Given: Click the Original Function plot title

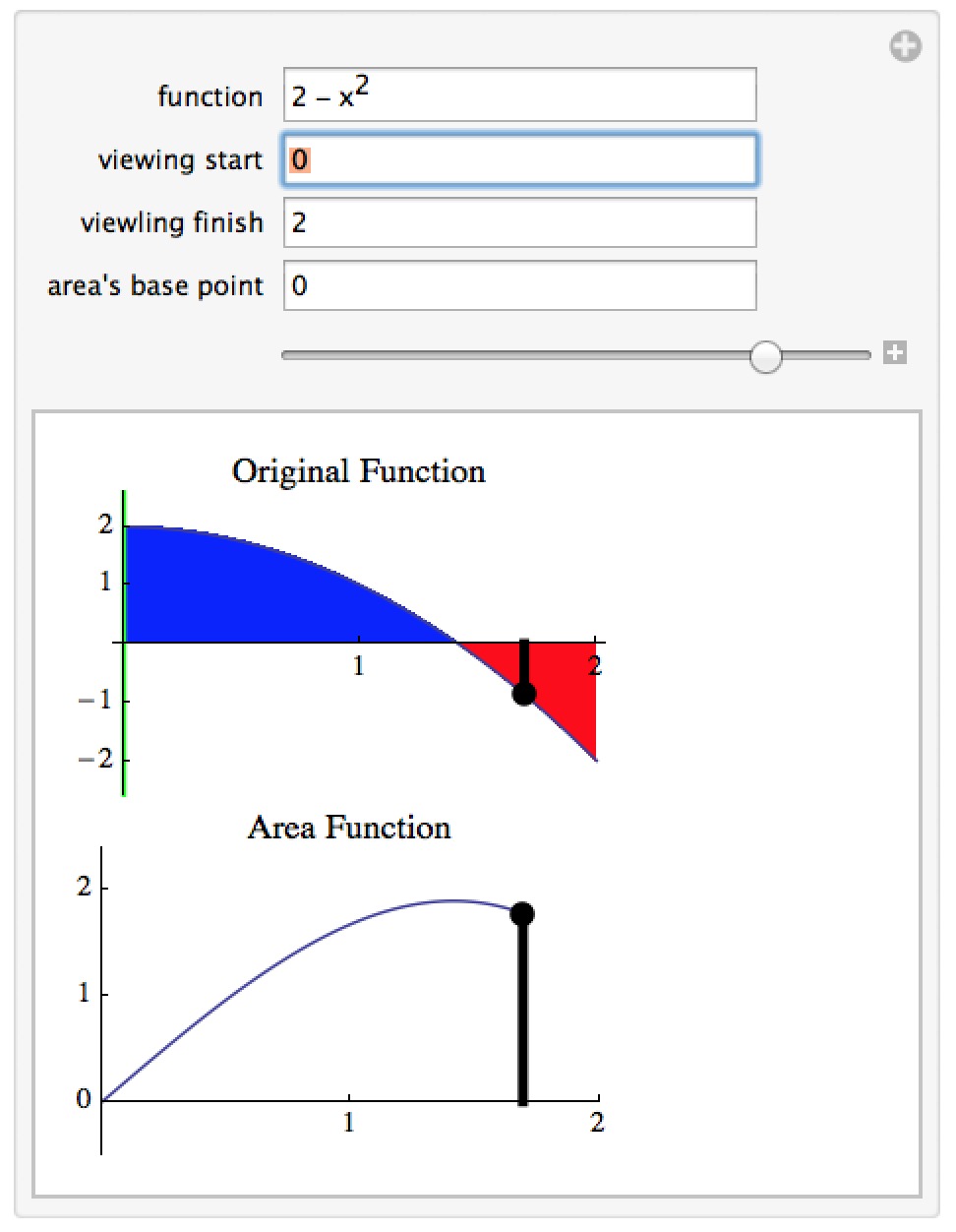Looking at the screenshot, I should tap(359, 471).
